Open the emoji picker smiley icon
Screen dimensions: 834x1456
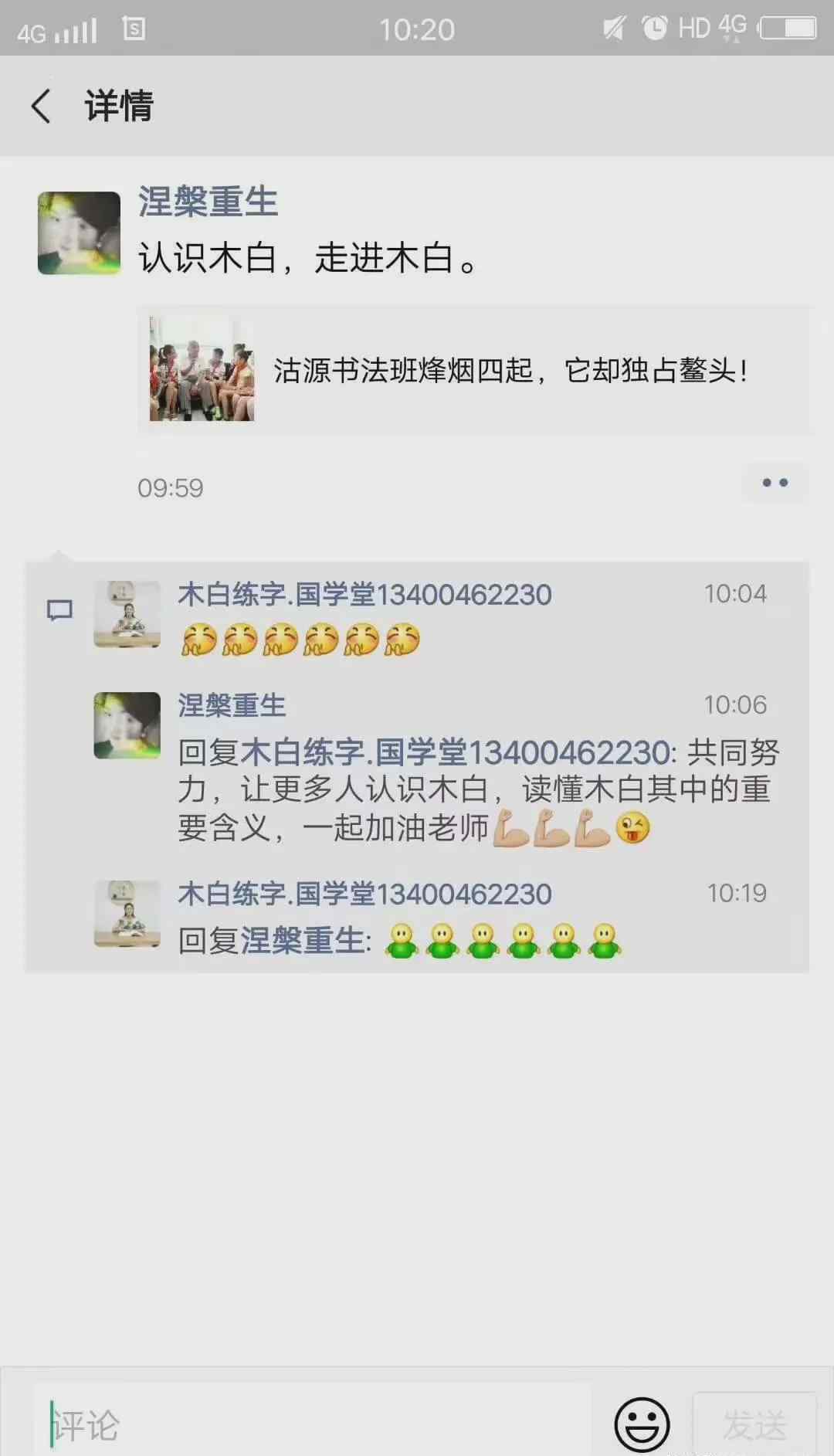tap(642, 1424)
